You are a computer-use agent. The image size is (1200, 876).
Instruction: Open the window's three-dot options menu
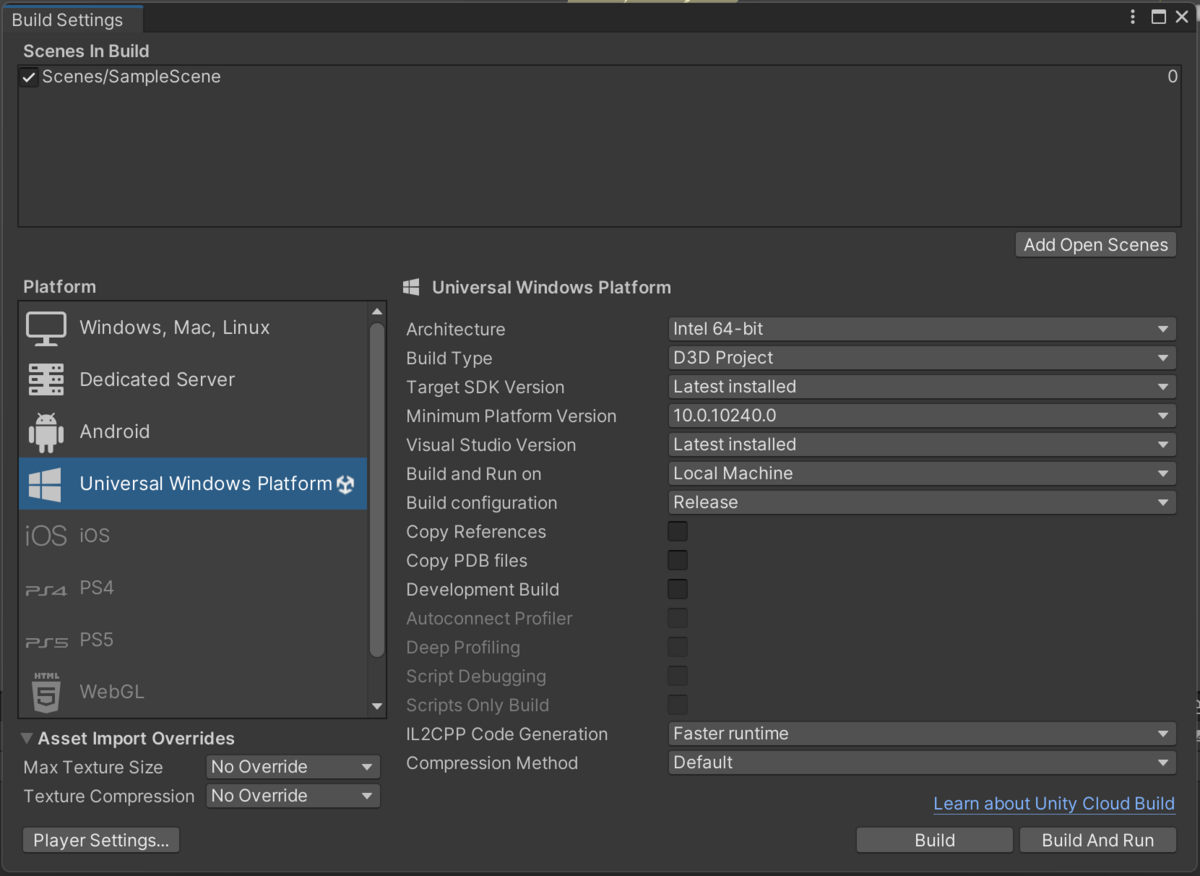[x=1133, y=17]
